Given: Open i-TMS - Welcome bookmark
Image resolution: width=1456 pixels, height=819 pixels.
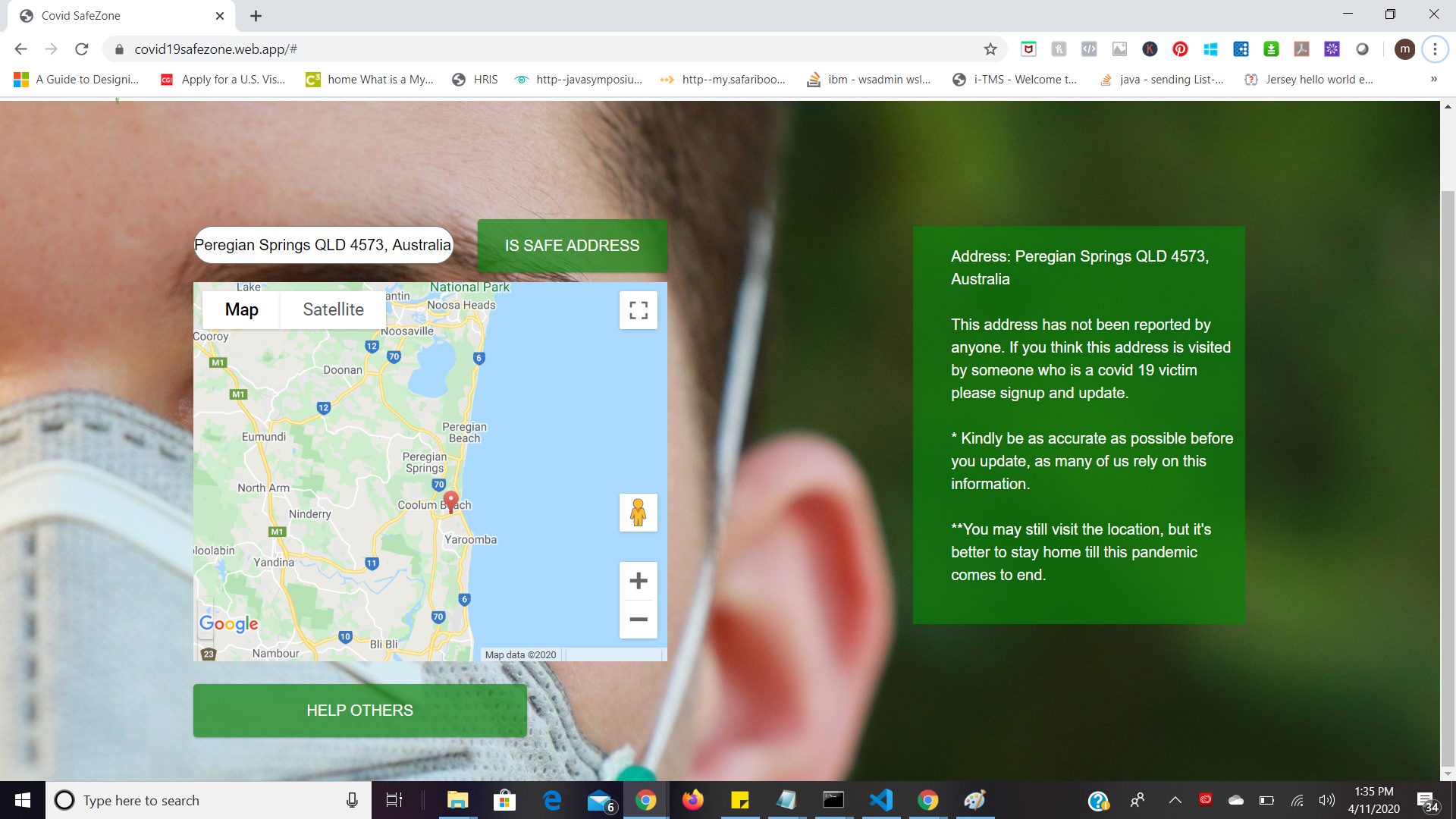Looking at the screenshot, I should pyautogui.click(x=1015, y=80).
